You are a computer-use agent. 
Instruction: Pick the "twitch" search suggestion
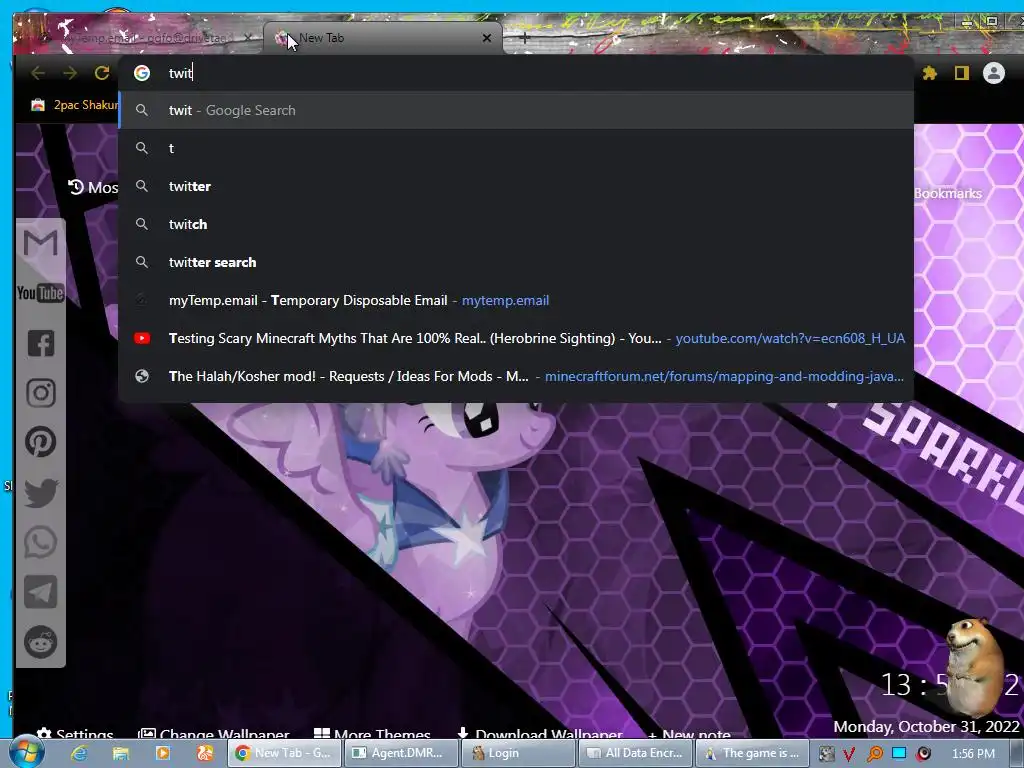tap(516, 224)
